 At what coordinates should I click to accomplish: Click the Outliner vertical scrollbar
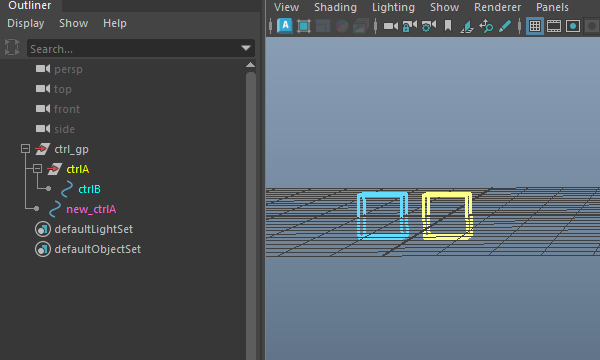click(x=251, y=214)
